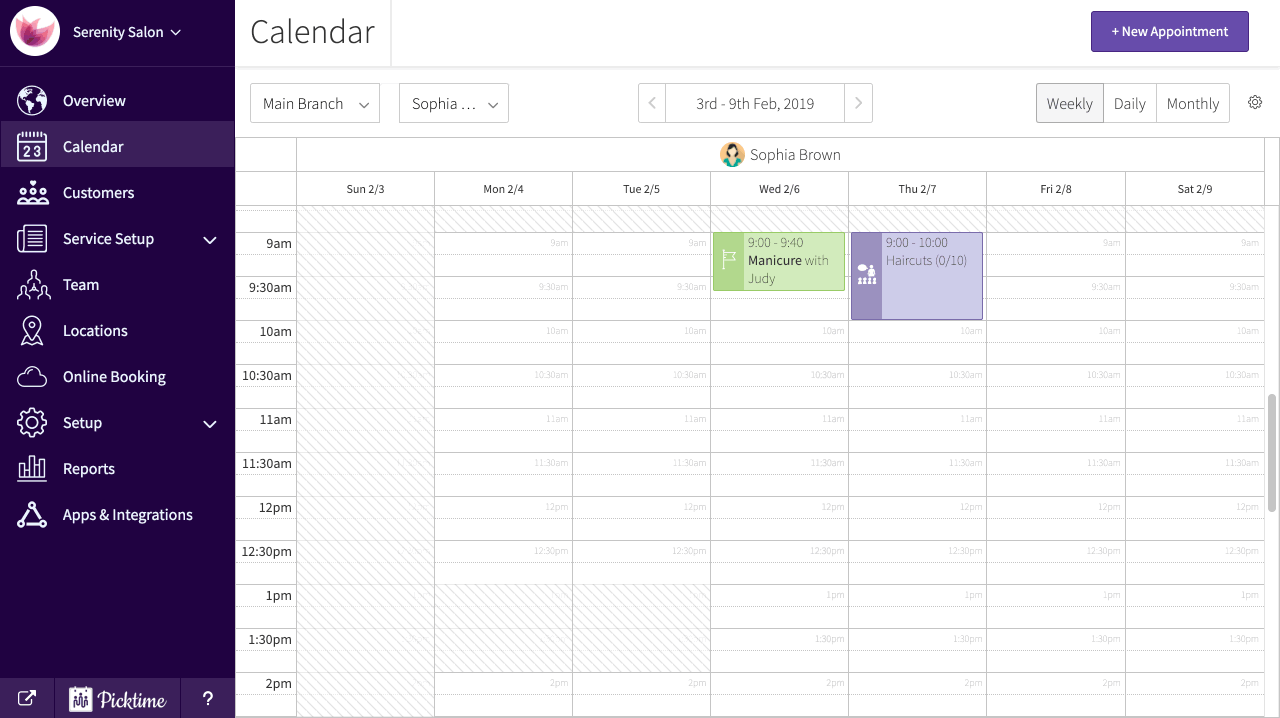
Task: Open calendar settings with the gear icon
Action: pos(1255,102)
